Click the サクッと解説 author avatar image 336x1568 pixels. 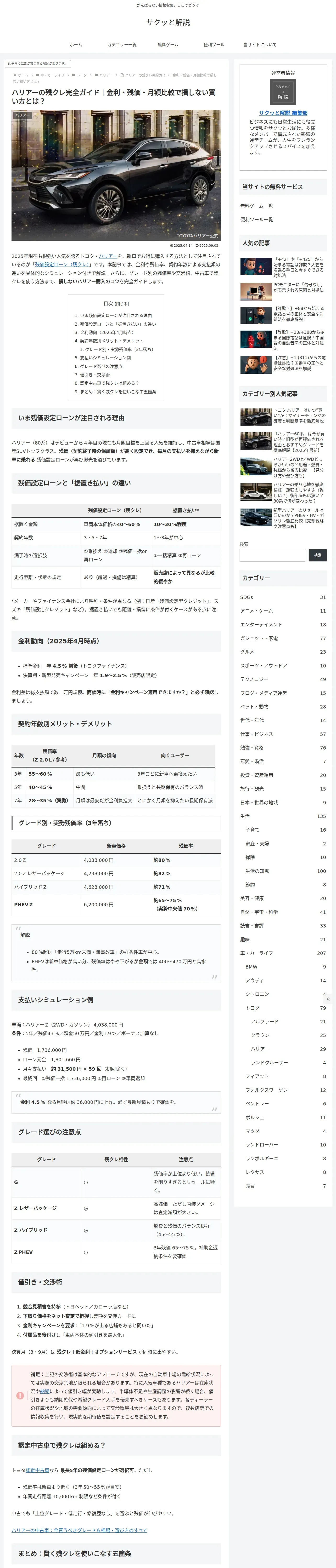[283, 92]
